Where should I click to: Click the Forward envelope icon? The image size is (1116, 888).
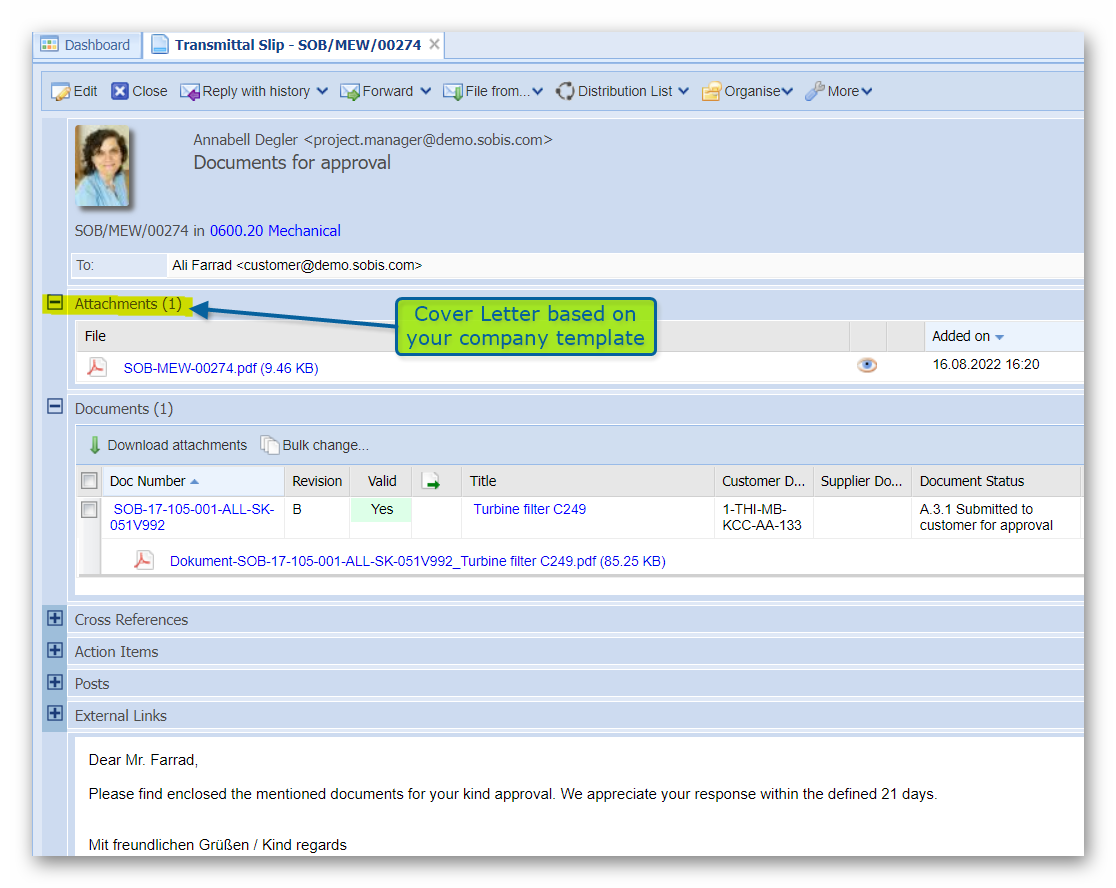tap(350, 91)
